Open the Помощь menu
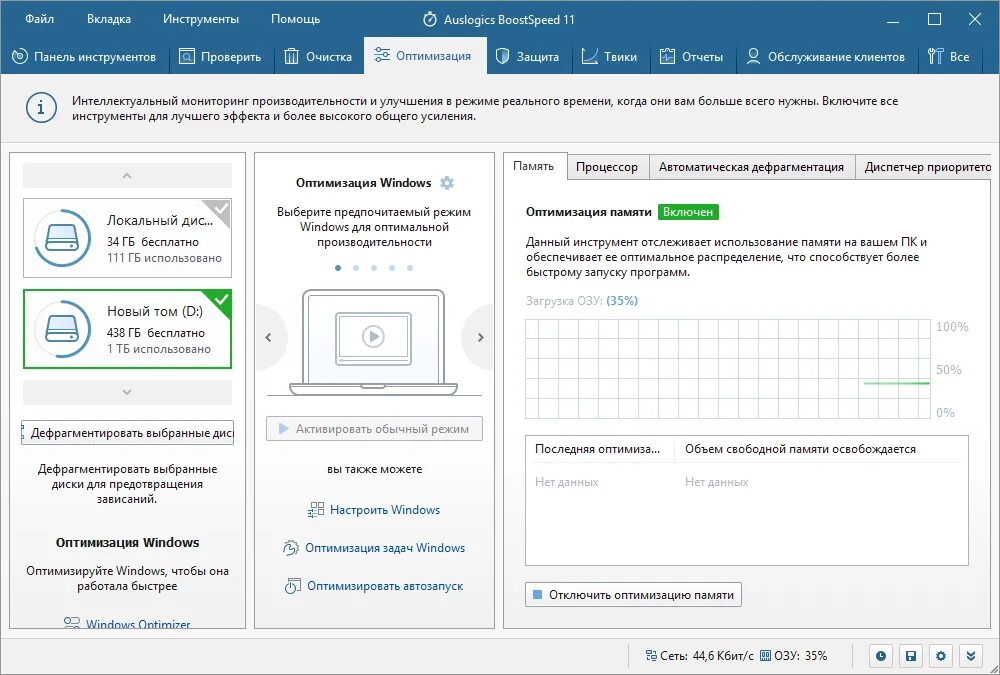The width and height of the screenshot is (1000, 675). 295,19
